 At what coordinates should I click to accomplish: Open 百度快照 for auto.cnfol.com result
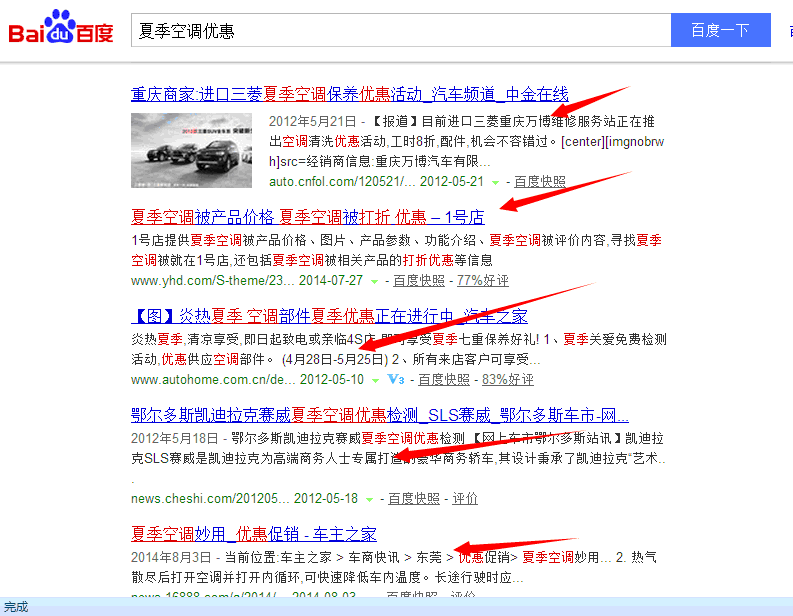click(x=540, y=182)
